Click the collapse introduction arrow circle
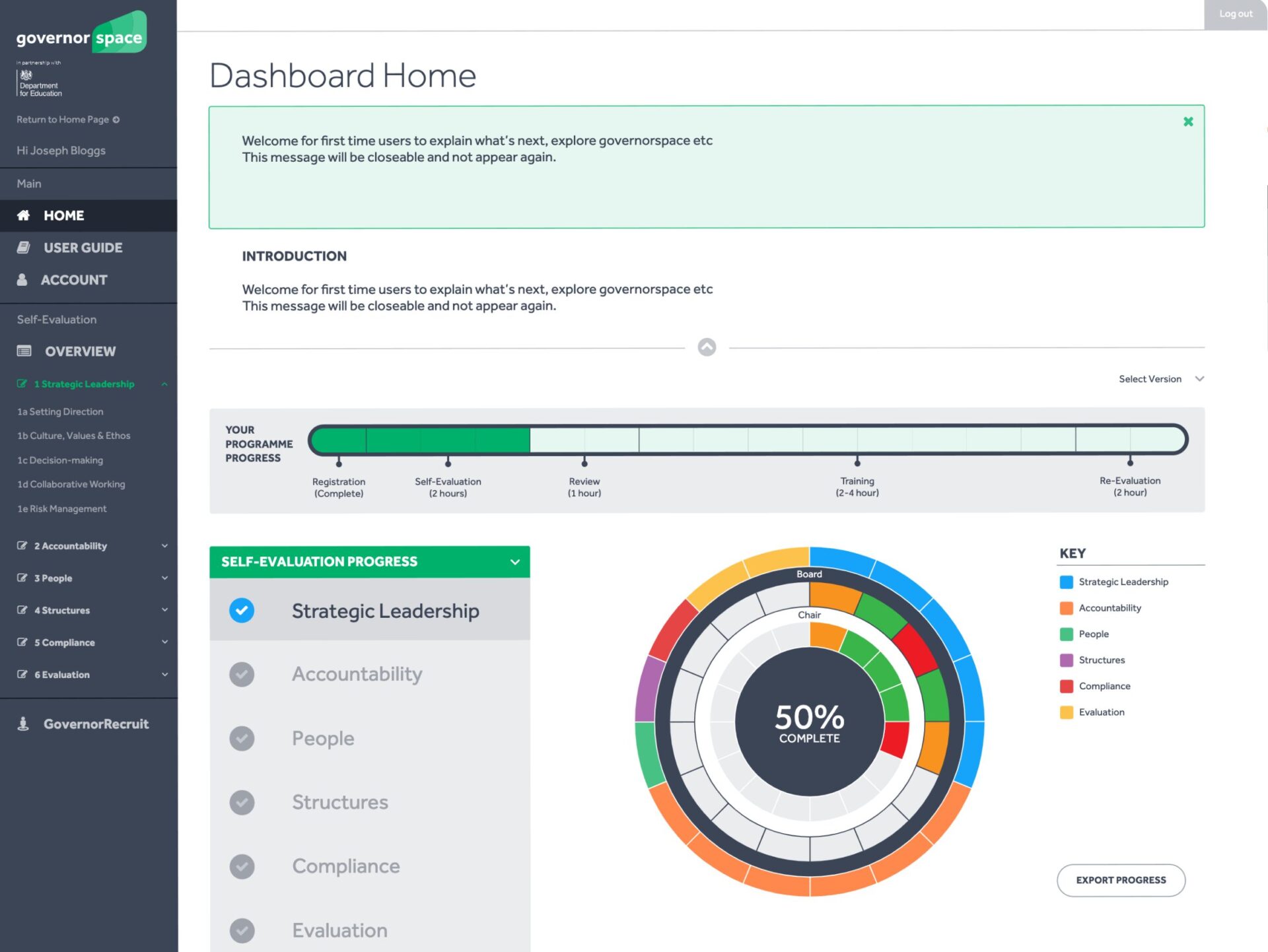 click(x=707, y=347)
